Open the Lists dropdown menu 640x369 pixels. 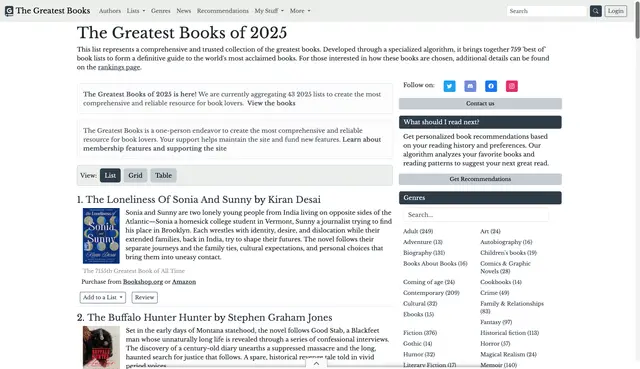click(x=136, y=11)
